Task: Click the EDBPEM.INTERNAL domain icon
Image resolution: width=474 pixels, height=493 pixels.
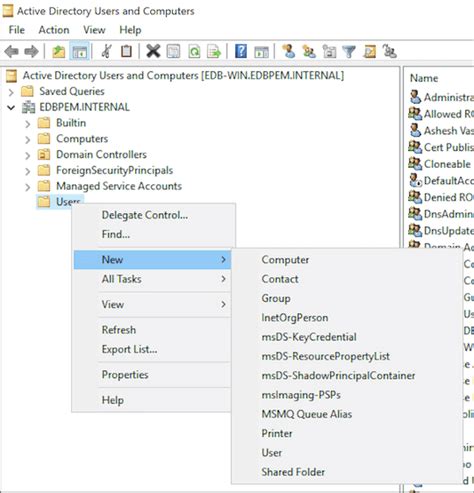Action: pyautogui.click(x=28, y=107)
